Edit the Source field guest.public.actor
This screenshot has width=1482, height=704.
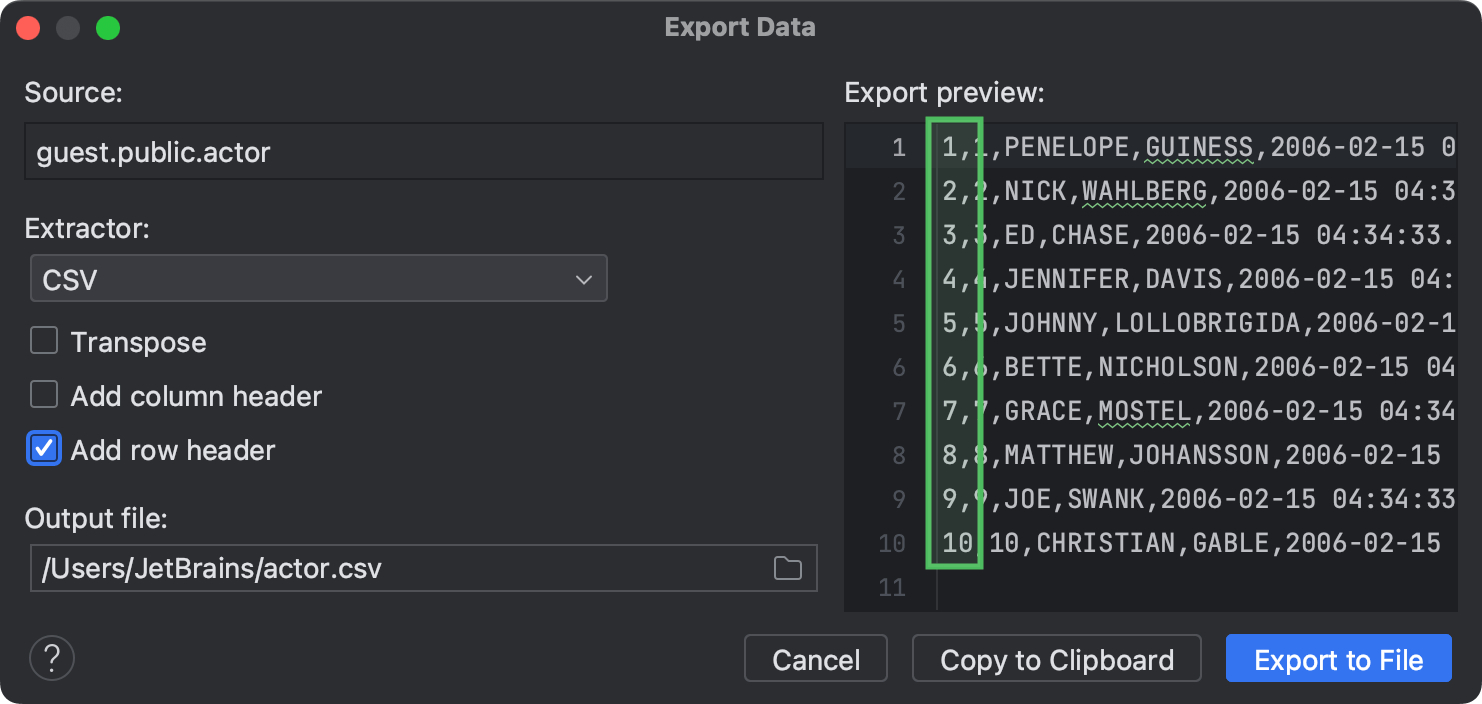424,151
